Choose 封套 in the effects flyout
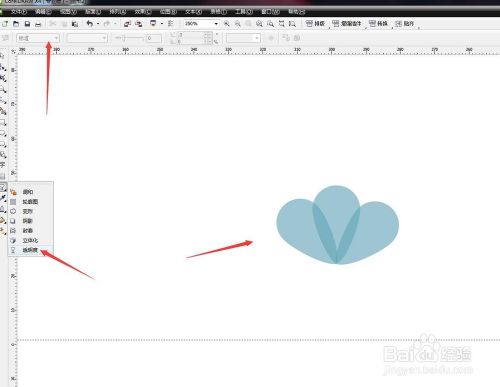The image size is (500, 387). [30, 231]
